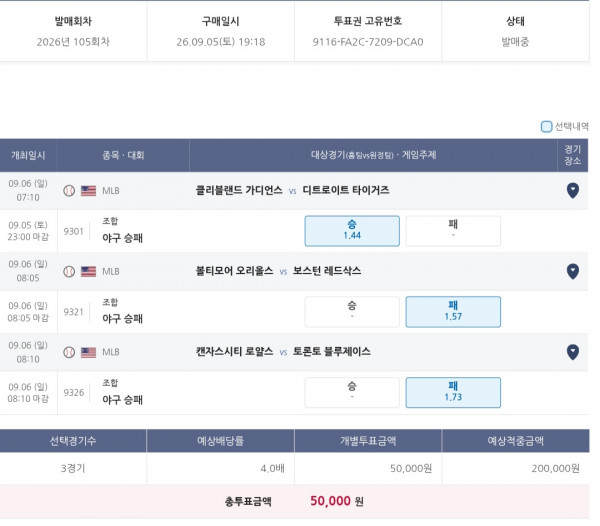The width and height of the screenshot is (600, 526).
Task: Select 패 1.57 option for game 9321
Action: pyautogui.click(x=453, y=311)
